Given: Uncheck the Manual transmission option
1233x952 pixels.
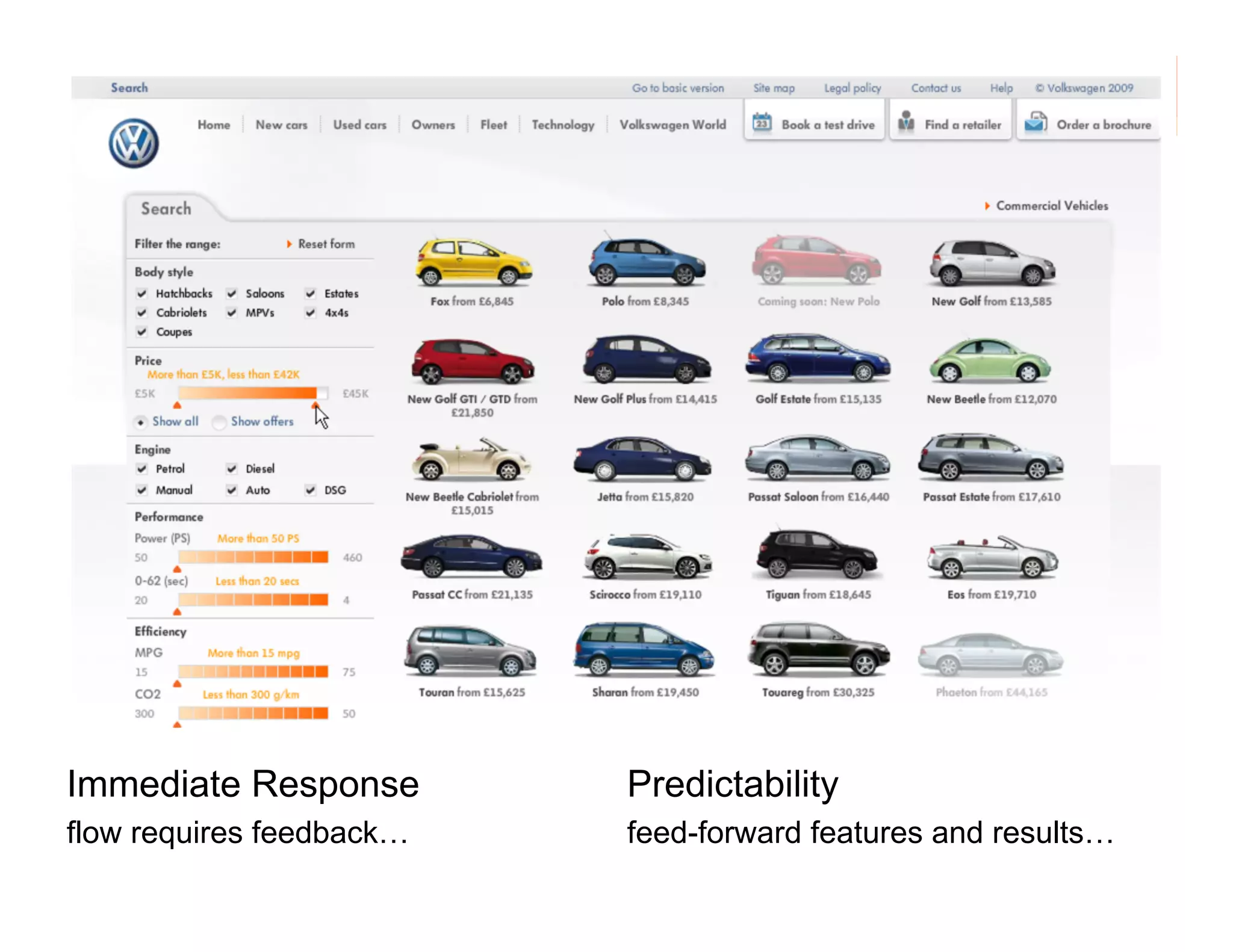Looking at the screenshot, I should (142, 490).
